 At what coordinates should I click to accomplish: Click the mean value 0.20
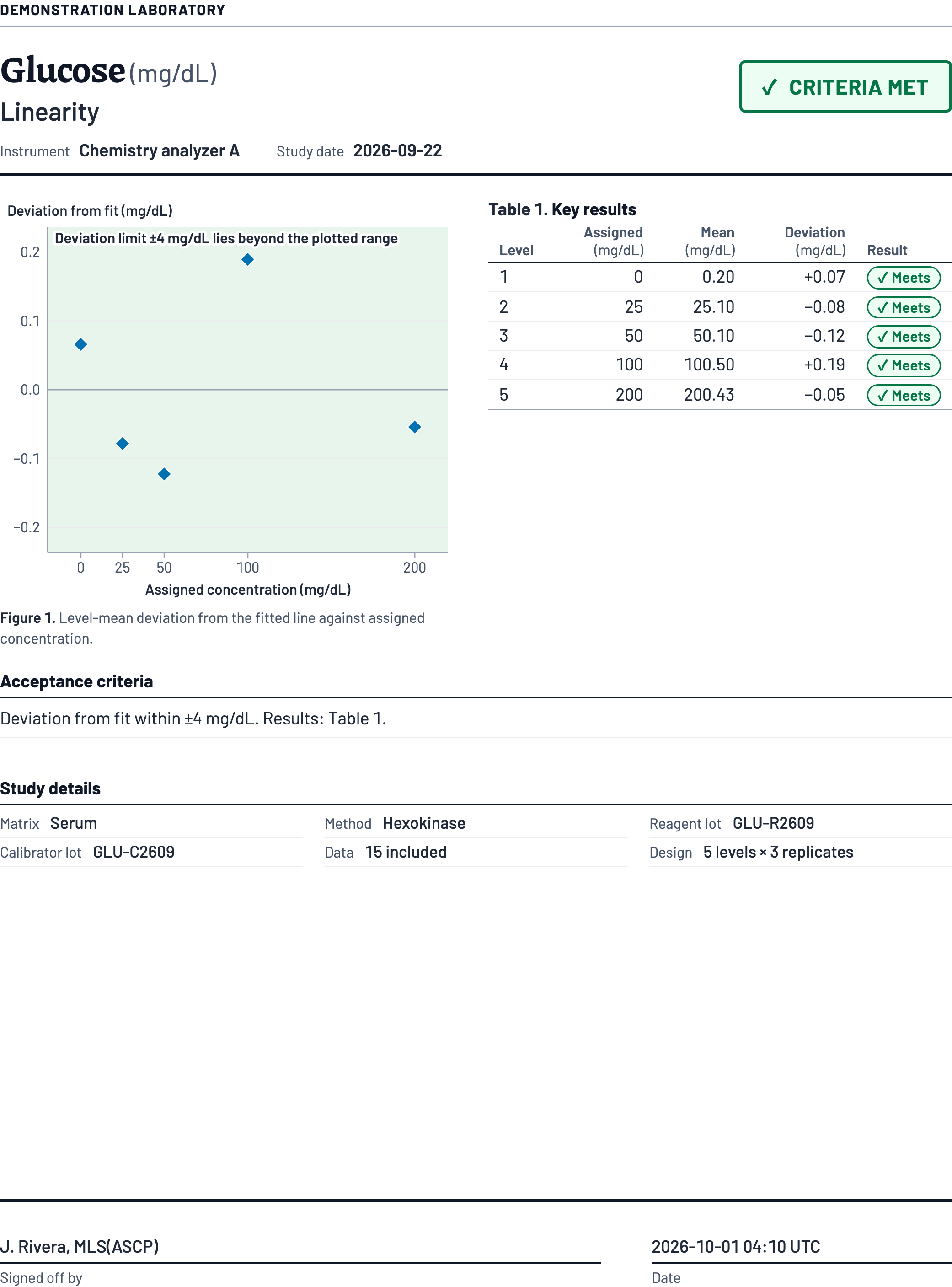pyautogui.click(x=718, y=277)
